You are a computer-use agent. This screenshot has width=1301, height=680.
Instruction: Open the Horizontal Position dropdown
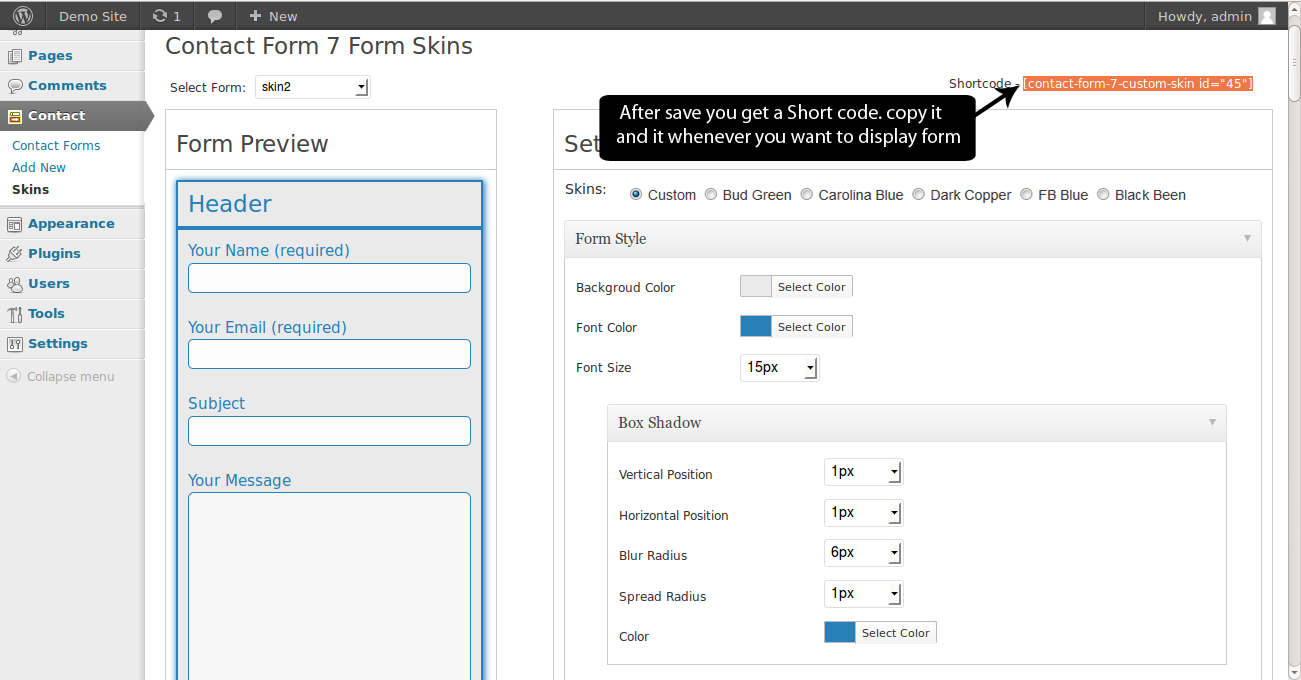[x=863, y=513]
